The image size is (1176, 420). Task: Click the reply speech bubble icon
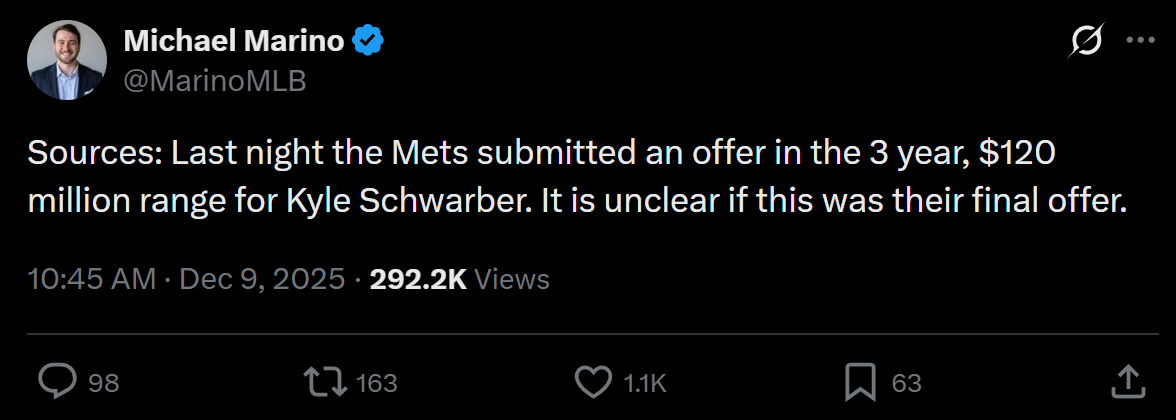coord(58,382)
